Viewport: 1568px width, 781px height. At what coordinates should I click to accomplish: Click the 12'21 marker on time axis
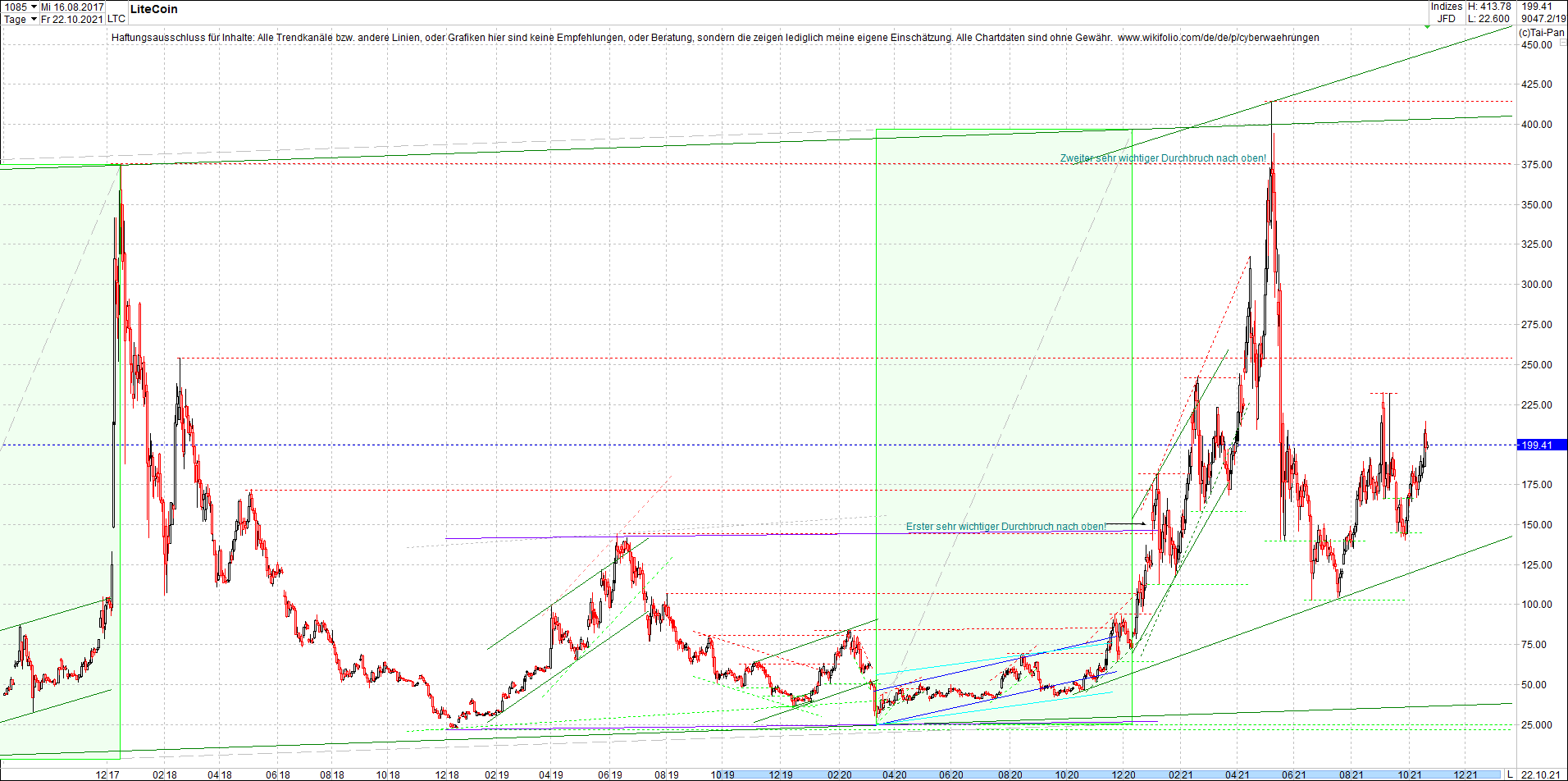[x=1465, y=774]
